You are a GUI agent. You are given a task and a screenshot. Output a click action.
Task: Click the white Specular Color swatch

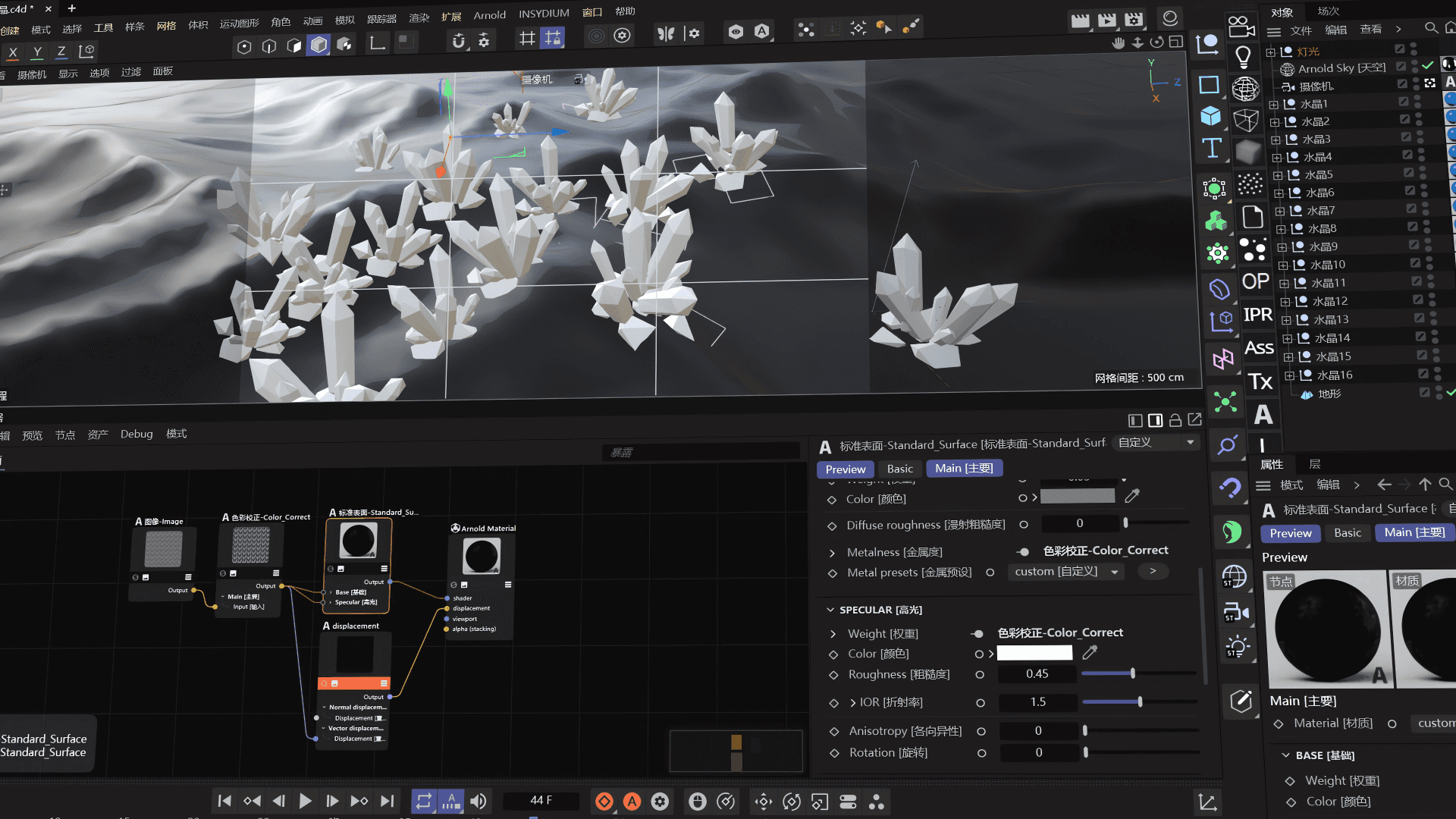click(1034, 653)
